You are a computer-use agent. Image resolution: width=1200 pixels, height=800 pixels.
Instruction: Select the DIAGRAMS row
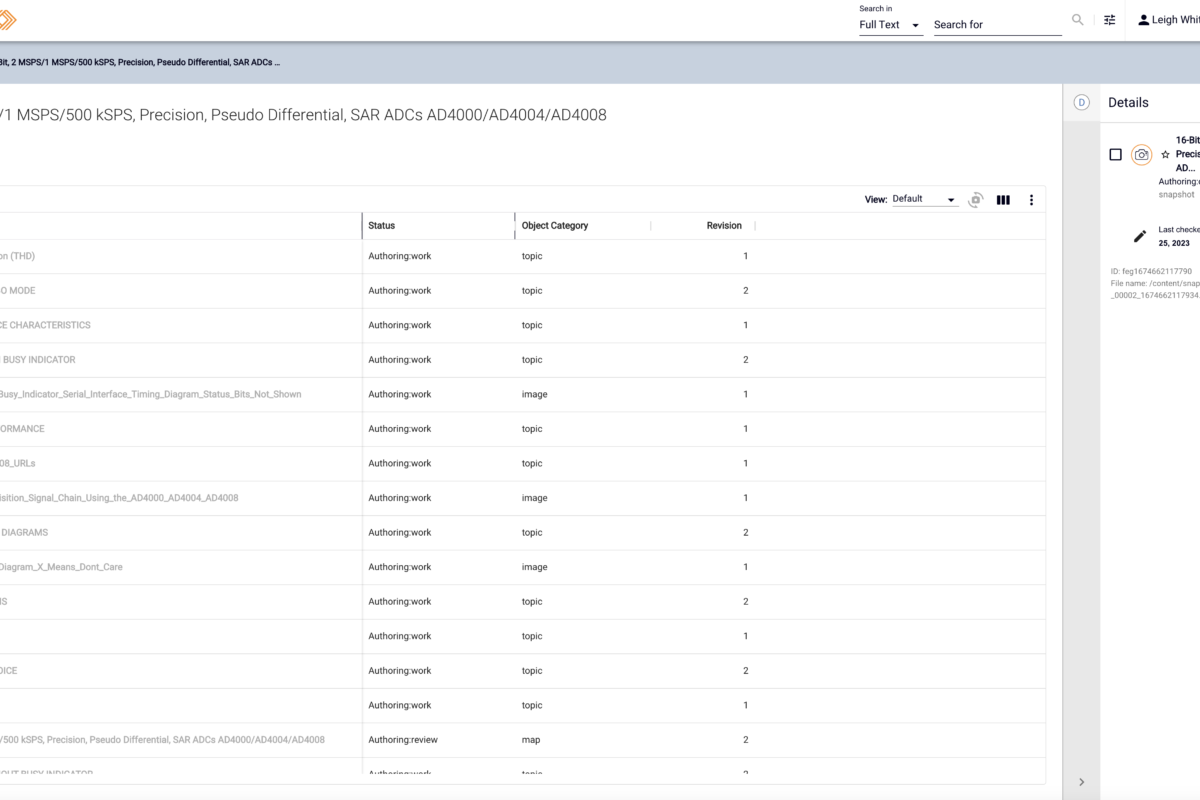(522, 533)
